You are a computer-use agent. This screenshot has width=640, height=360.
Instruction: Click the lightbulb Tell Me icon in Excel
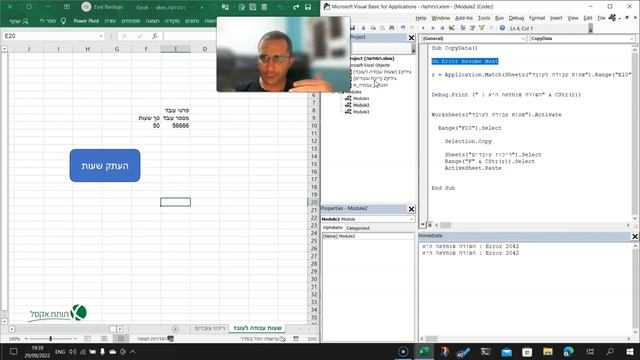pos(63,21)
